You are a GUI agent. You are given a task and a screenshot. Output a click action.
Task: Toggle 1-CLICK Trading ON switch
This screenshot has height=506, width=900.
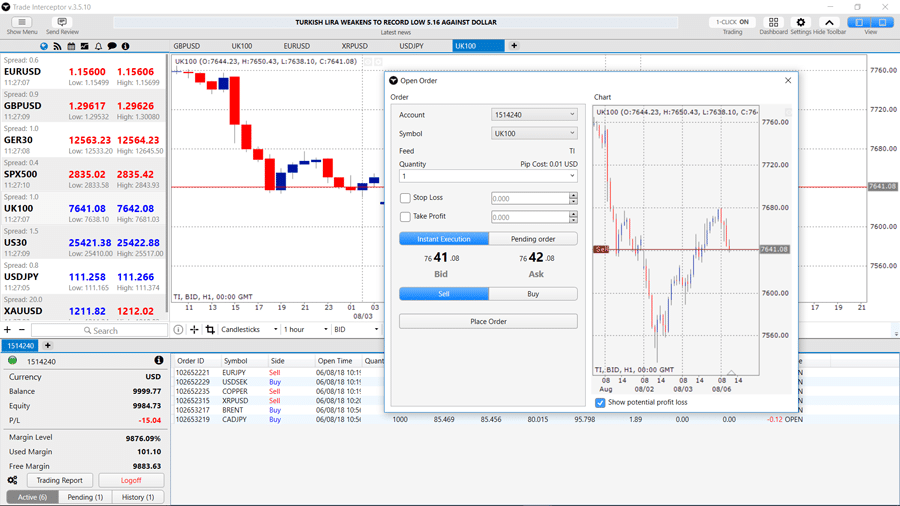[x=732, y=22]
